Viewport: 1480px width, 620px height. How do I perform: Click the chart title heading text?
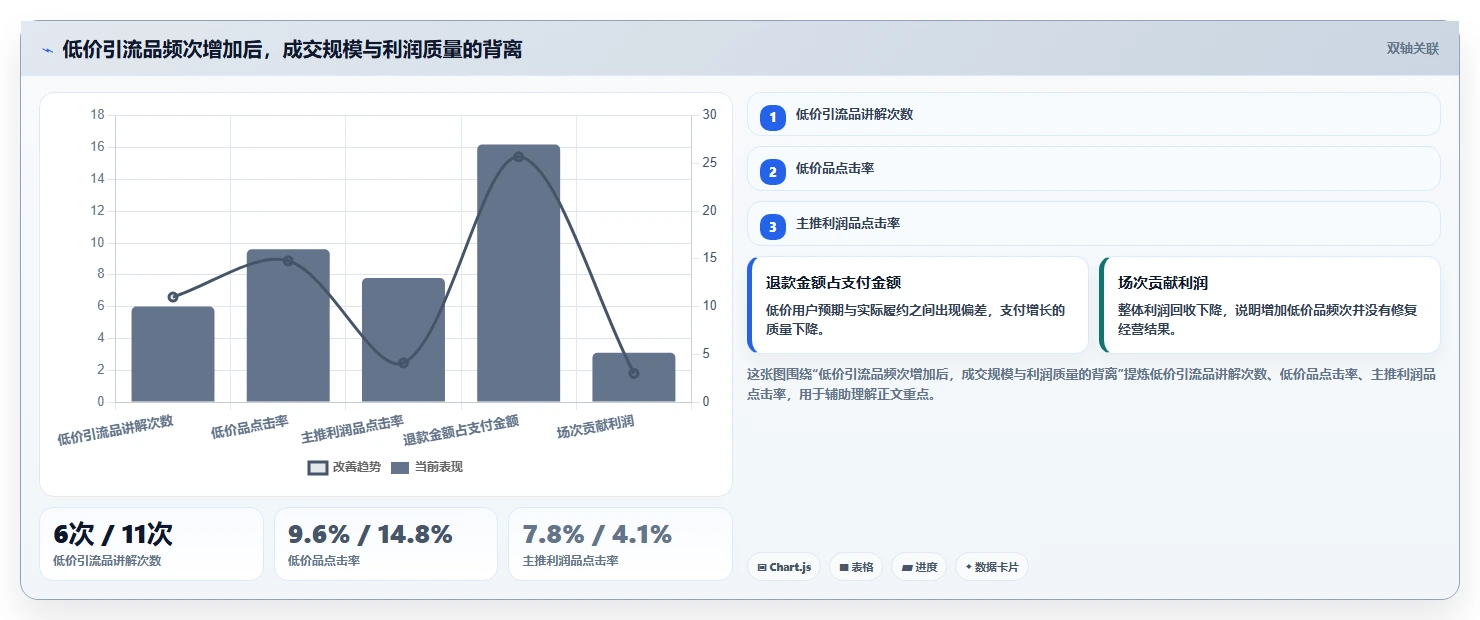tap(292, 49)
